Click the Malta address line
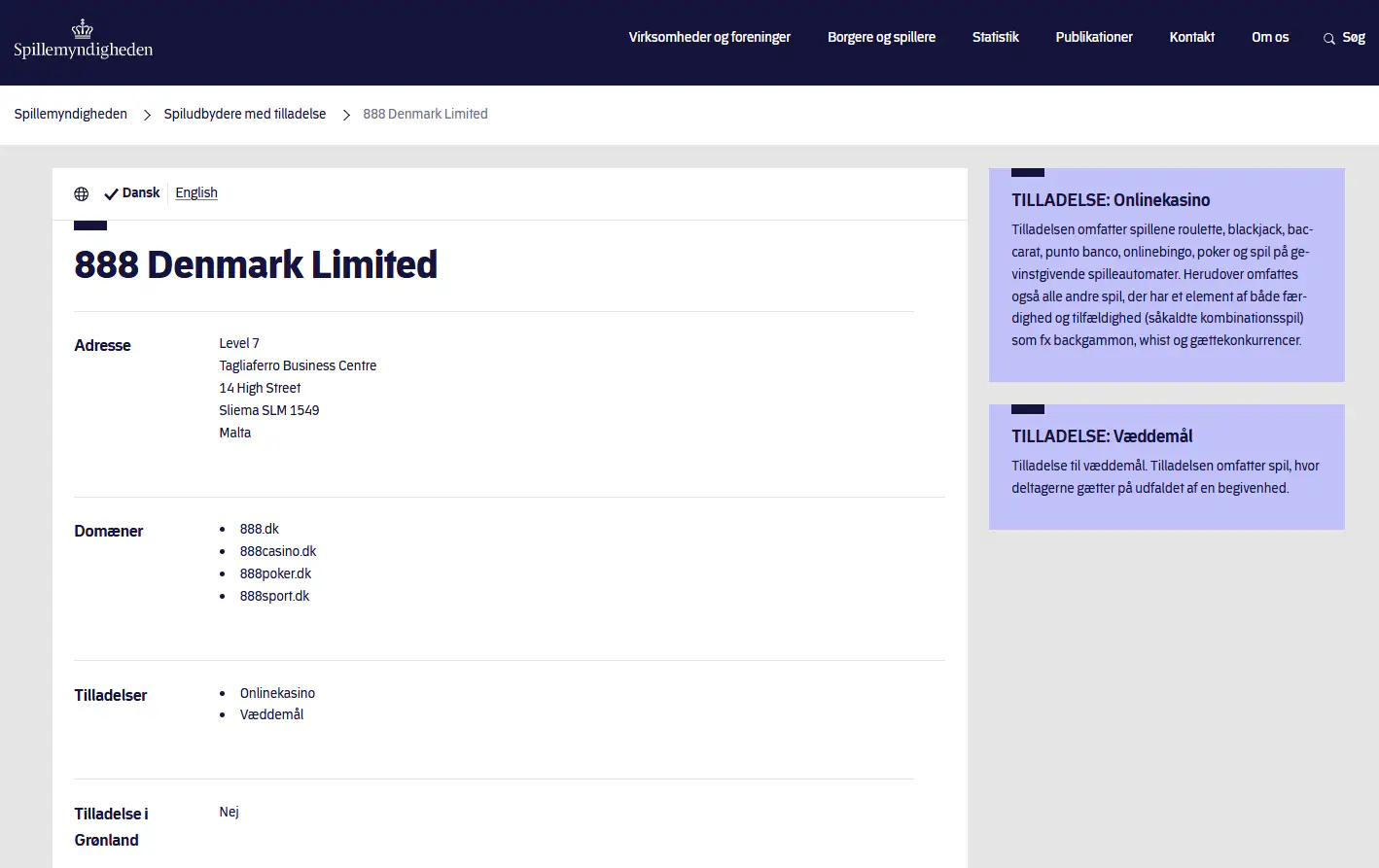 [234, 433]
